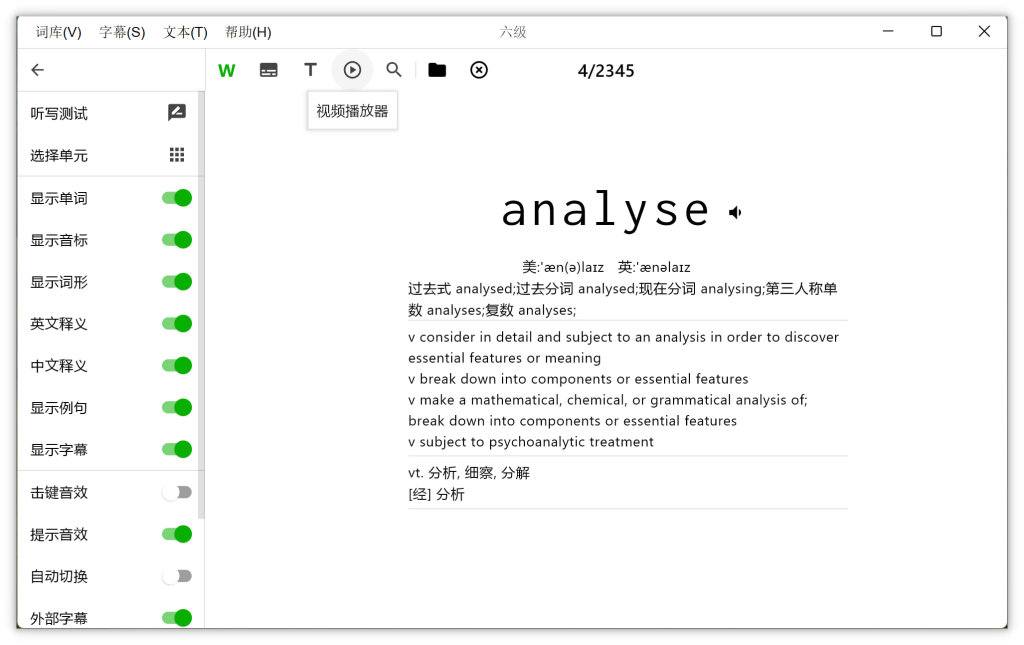1024x645 pixels.
Task: Click the search magnifier icon
Action: click(x=394, y=70)
